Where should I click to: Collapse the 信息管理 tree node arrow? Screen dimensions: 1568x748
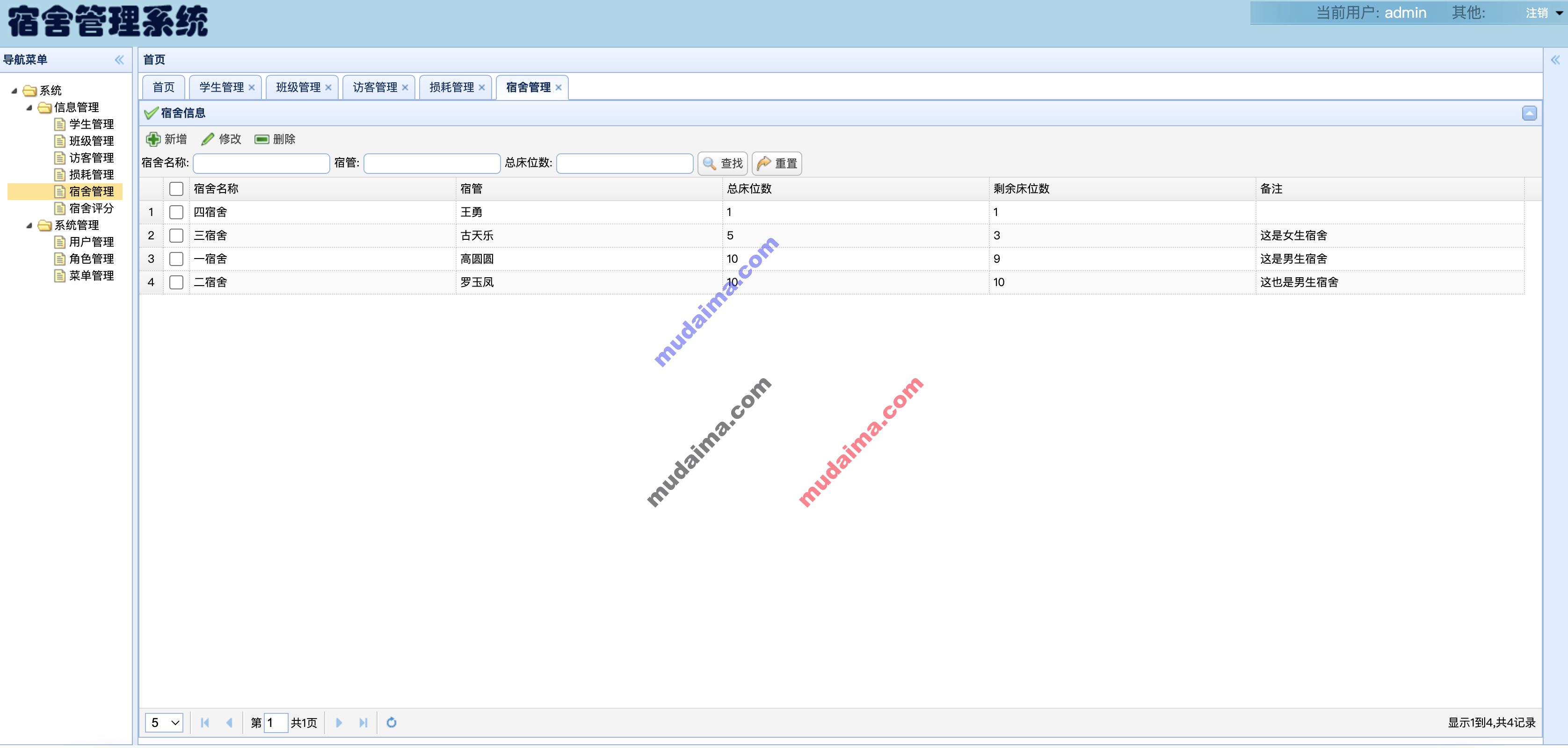(x=29, y=108)
